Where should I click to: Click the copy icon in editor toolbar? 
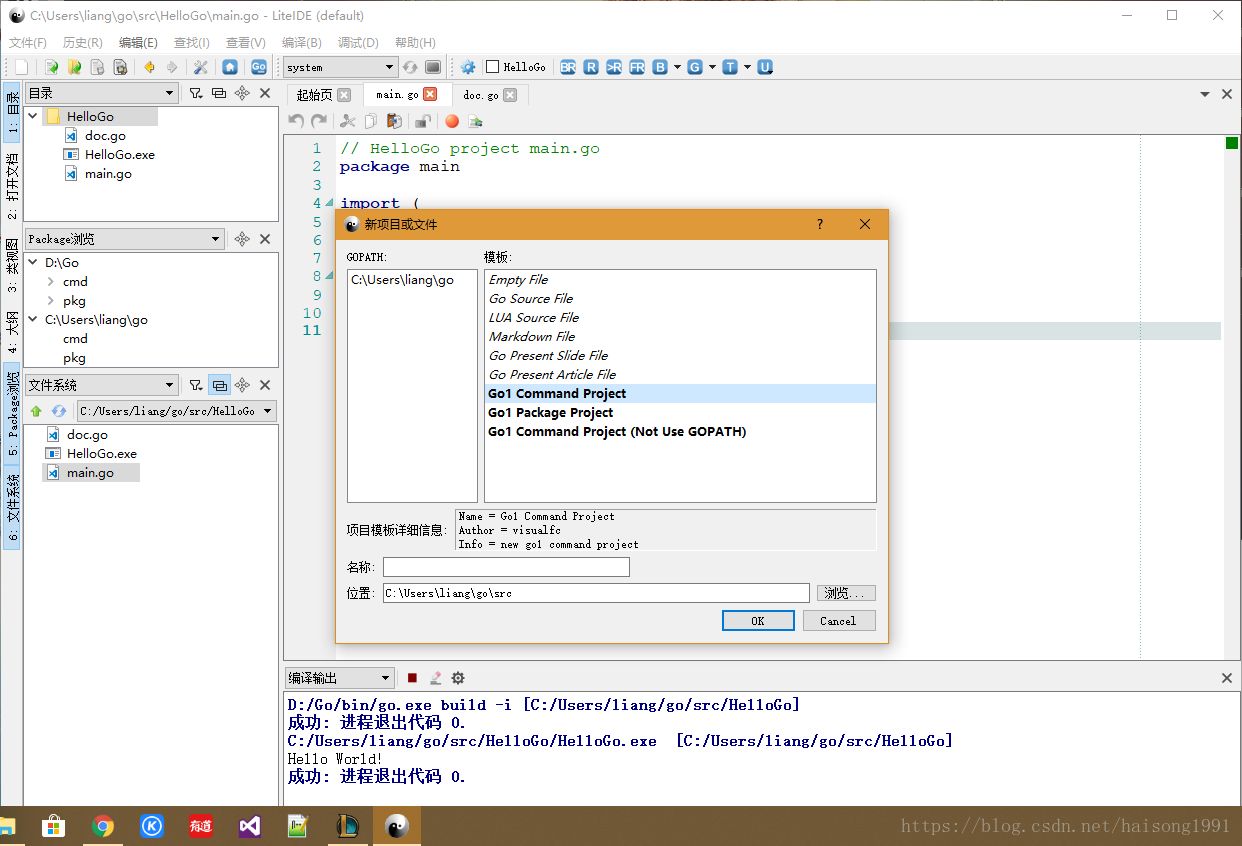click(371, 121)
